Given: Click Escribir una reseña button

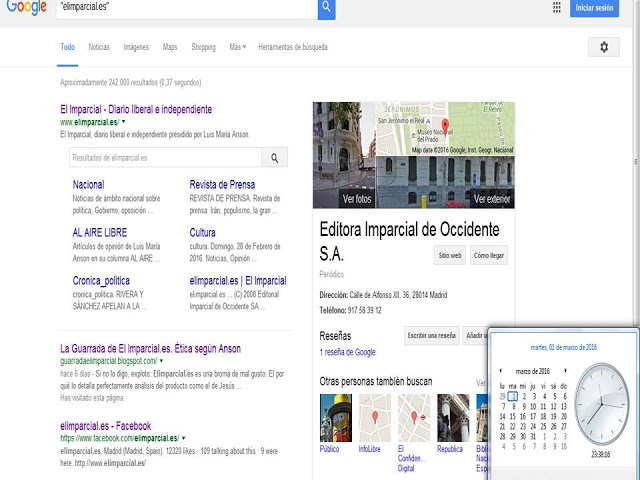Looking at the screenshot, I should click(x=431, y=336).
